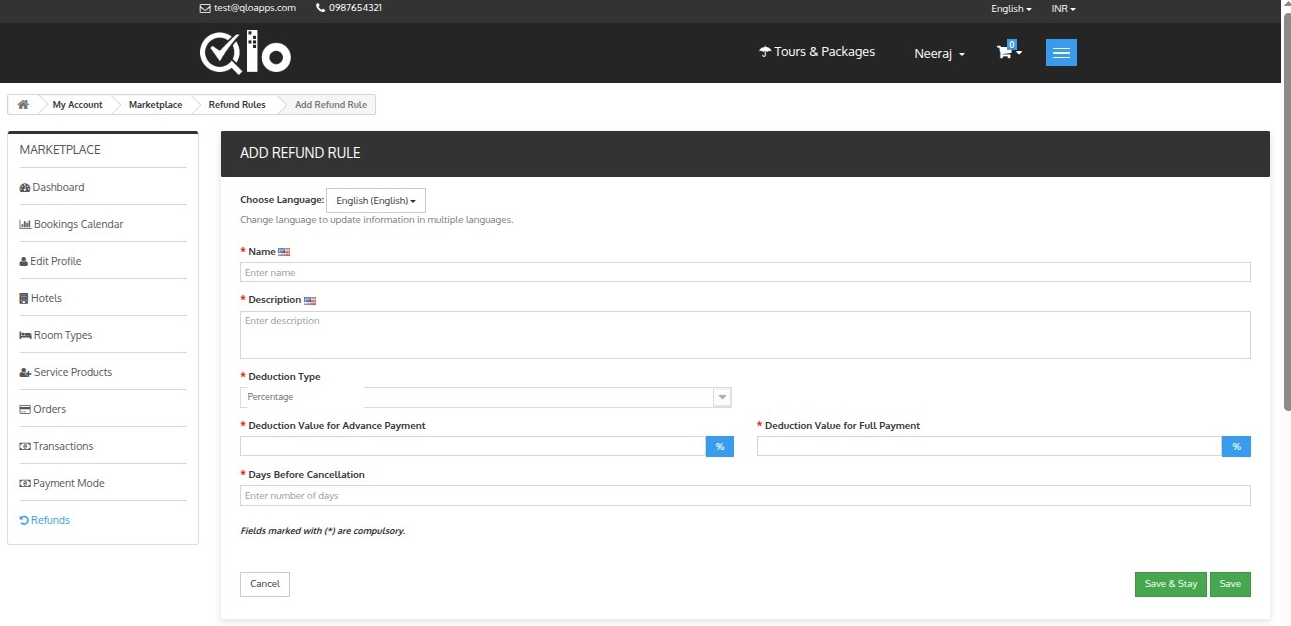Open the Choose Language English (English) dropdown
Image resolution: width=1291 pixels, height=626 pixels.
(376, 200)
